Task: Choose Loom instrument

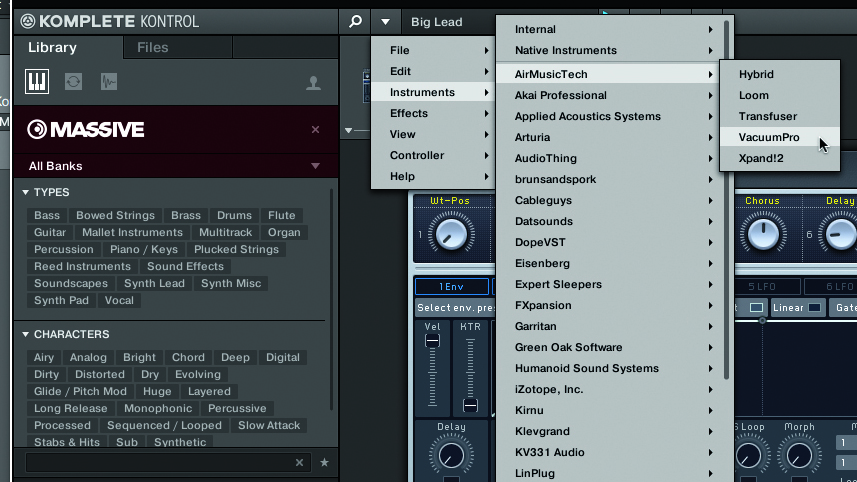Action: point(780,95)
